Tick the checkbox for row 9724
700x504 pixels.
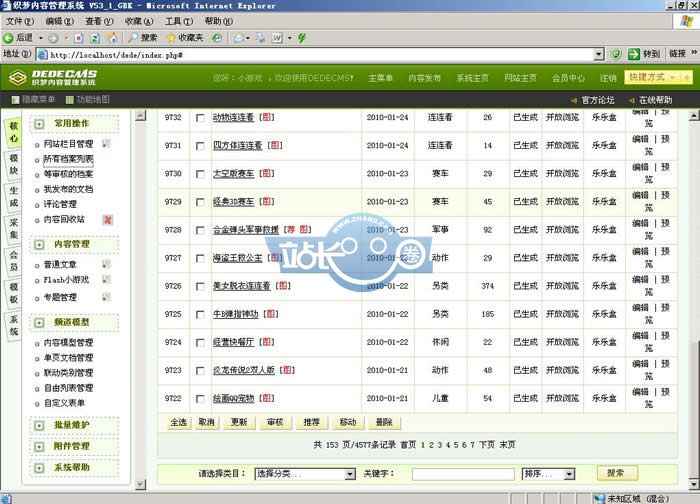(200, 343)
